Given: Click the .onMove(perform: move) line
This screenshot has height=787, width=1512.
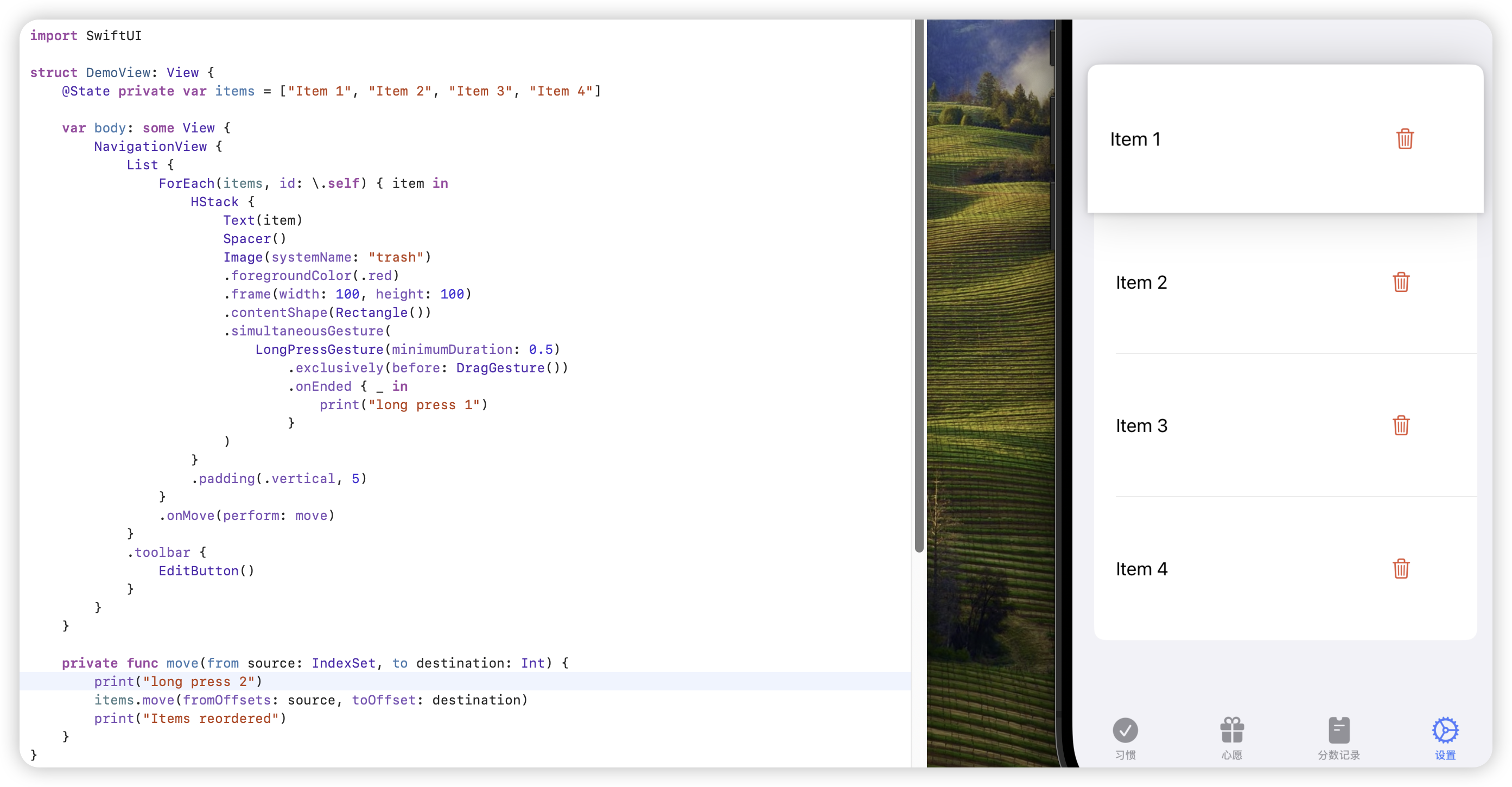Looking at the screenshot, I should (x=246, y=516).
